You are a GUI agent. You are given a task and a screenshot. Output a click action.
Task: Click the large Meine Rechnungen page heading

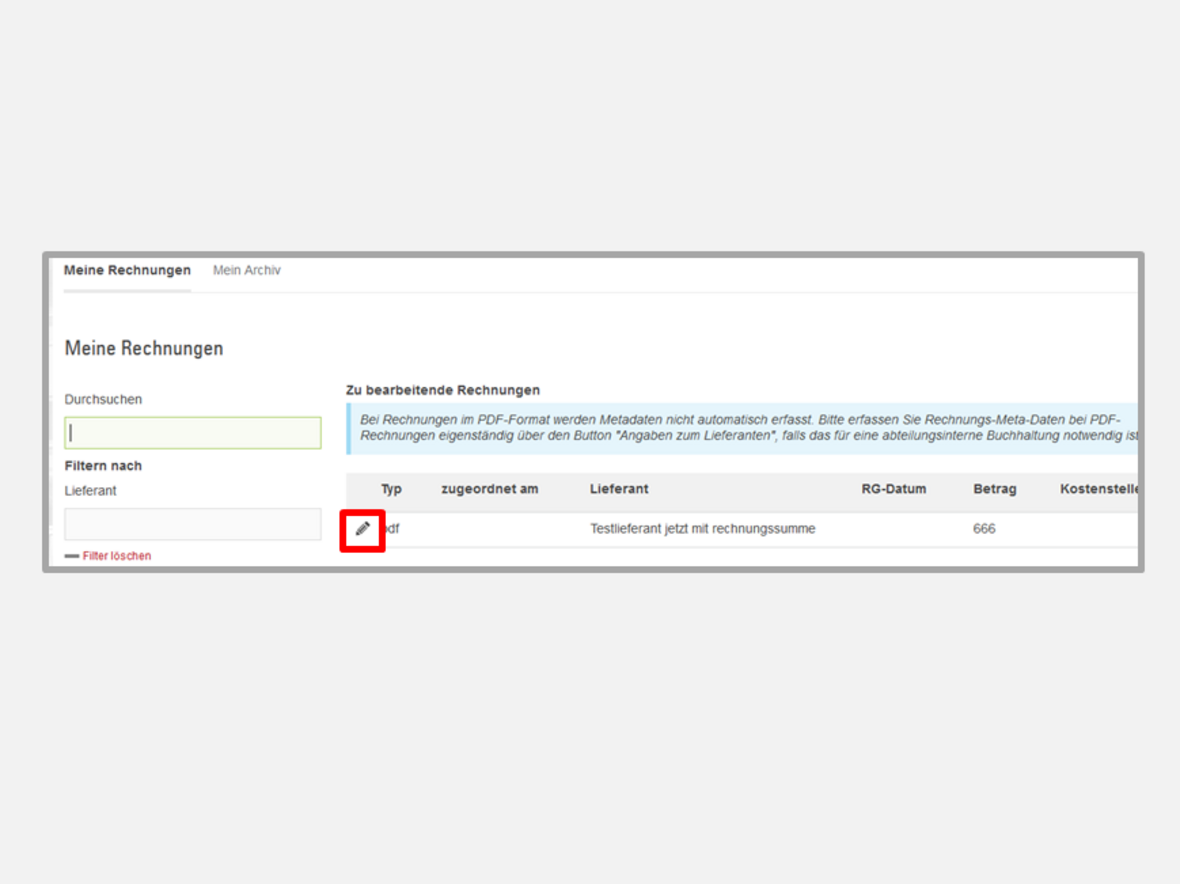click(x=144, y=348)
